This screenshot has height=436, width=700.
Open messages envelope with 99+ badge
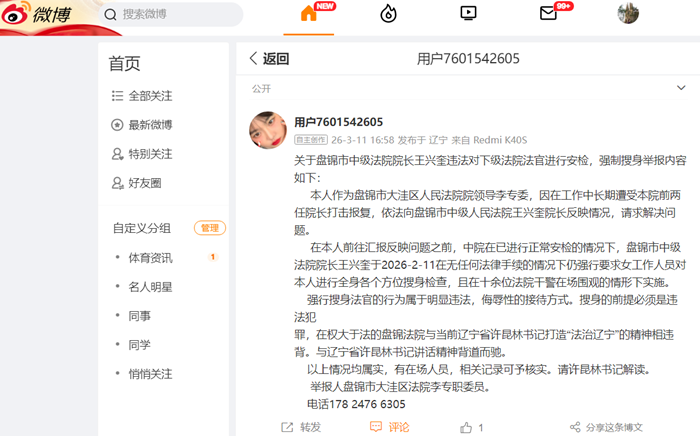pyautogui.click(x=548, y=14)
